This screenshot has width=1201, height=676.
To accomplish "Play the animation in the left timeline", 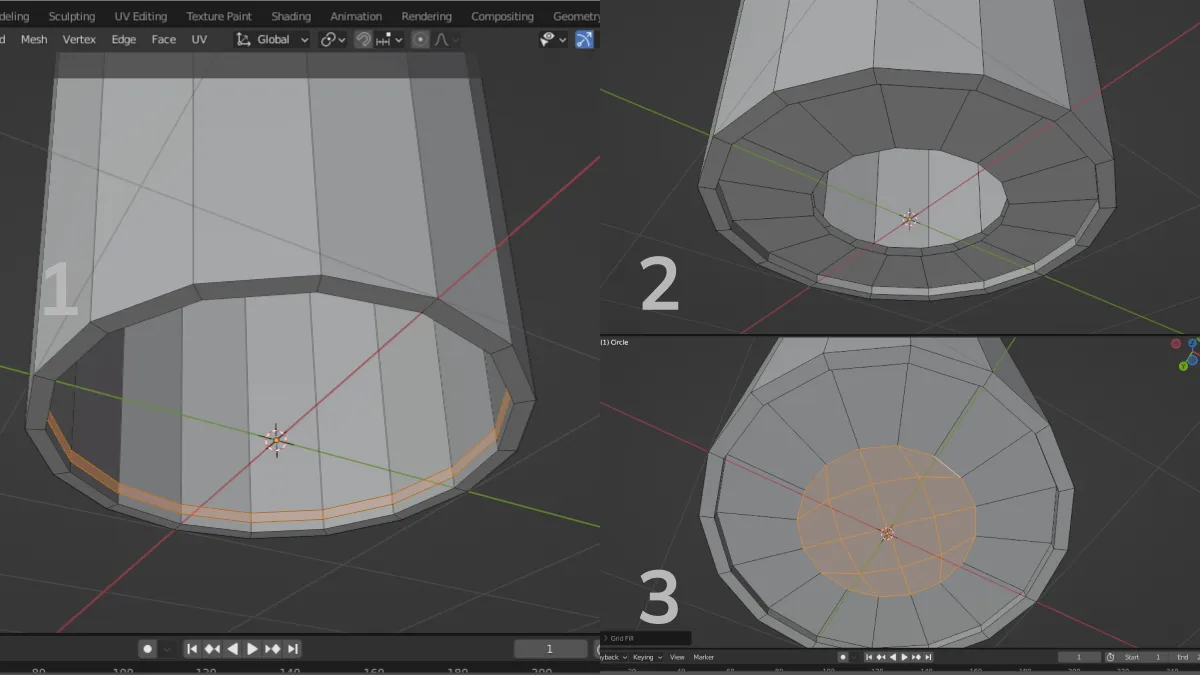I will tap(252, 649).
